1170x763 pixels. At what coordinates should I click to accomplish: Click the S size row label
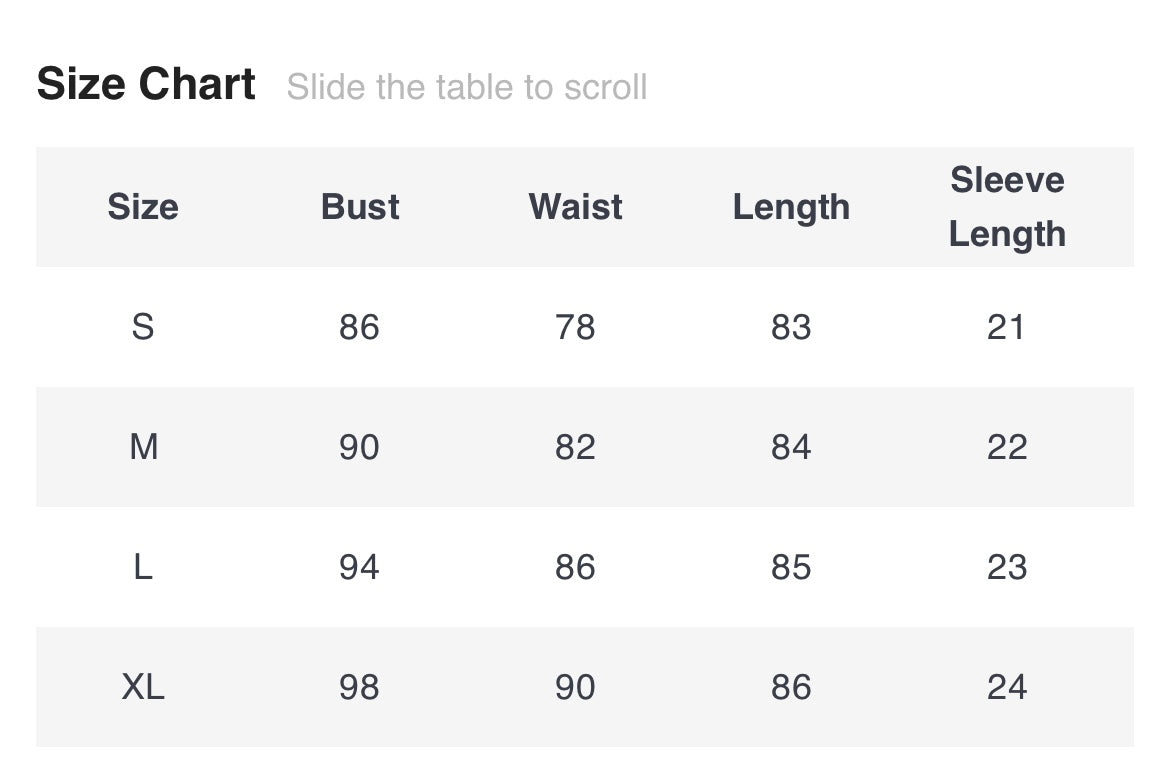[x=143, y=327]
